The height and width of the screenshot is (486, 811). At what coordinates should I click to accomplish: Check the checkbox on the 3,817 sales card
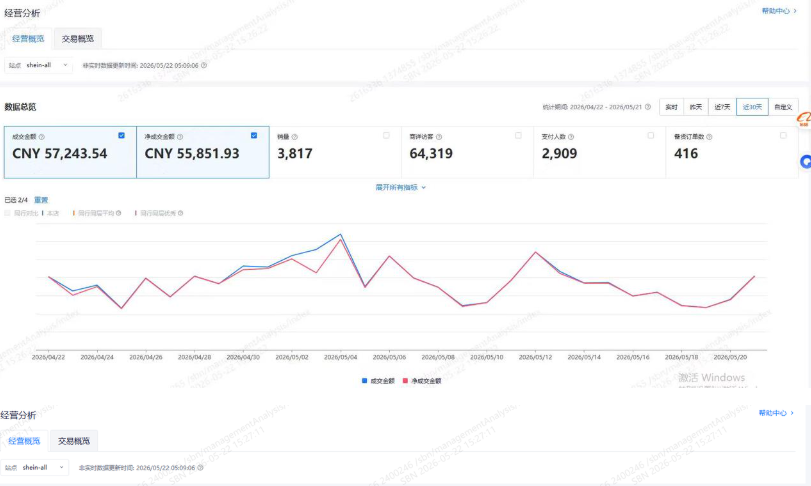386,135
